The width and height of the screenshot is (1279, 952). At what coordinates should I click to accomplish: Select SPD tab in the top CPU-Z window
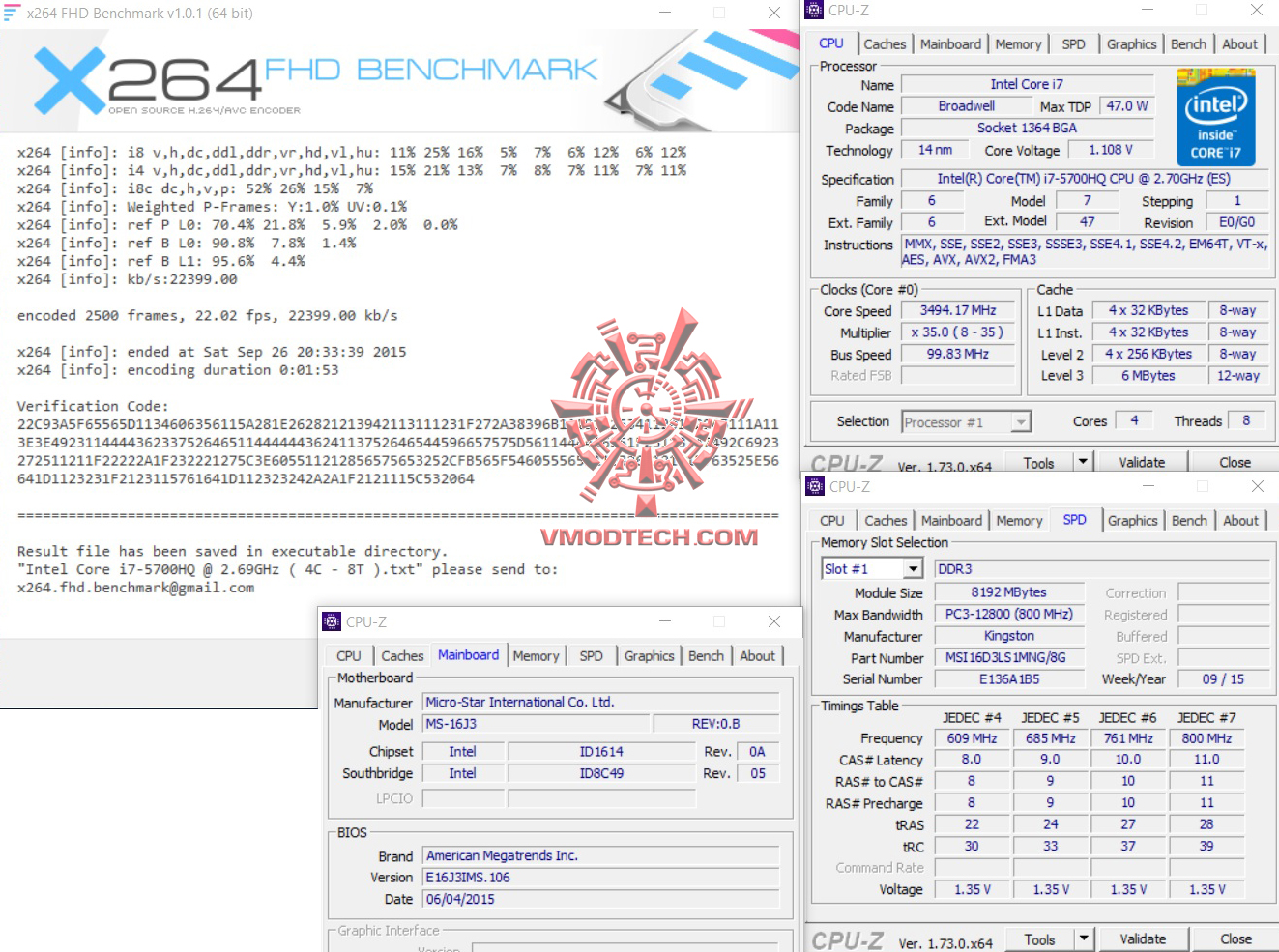coord(1073,44)
